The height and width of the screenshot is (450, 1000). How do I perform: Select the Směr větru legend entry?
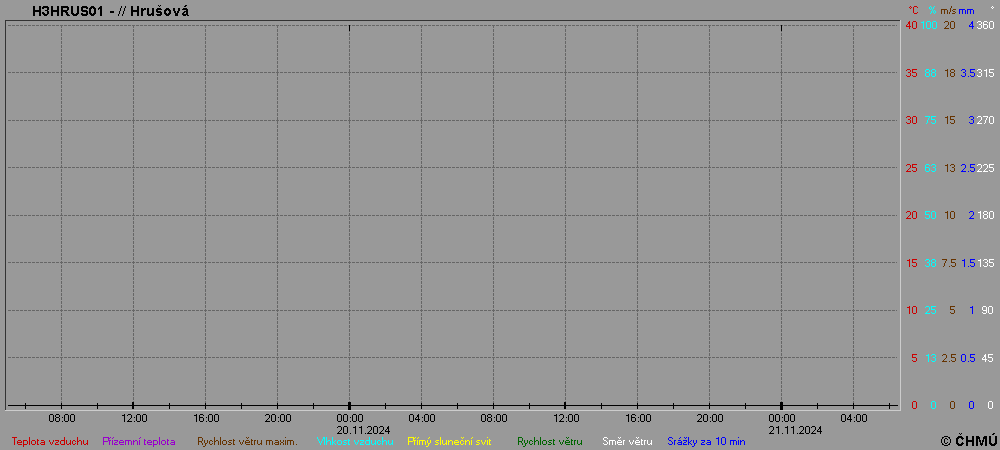click(627, 441)
